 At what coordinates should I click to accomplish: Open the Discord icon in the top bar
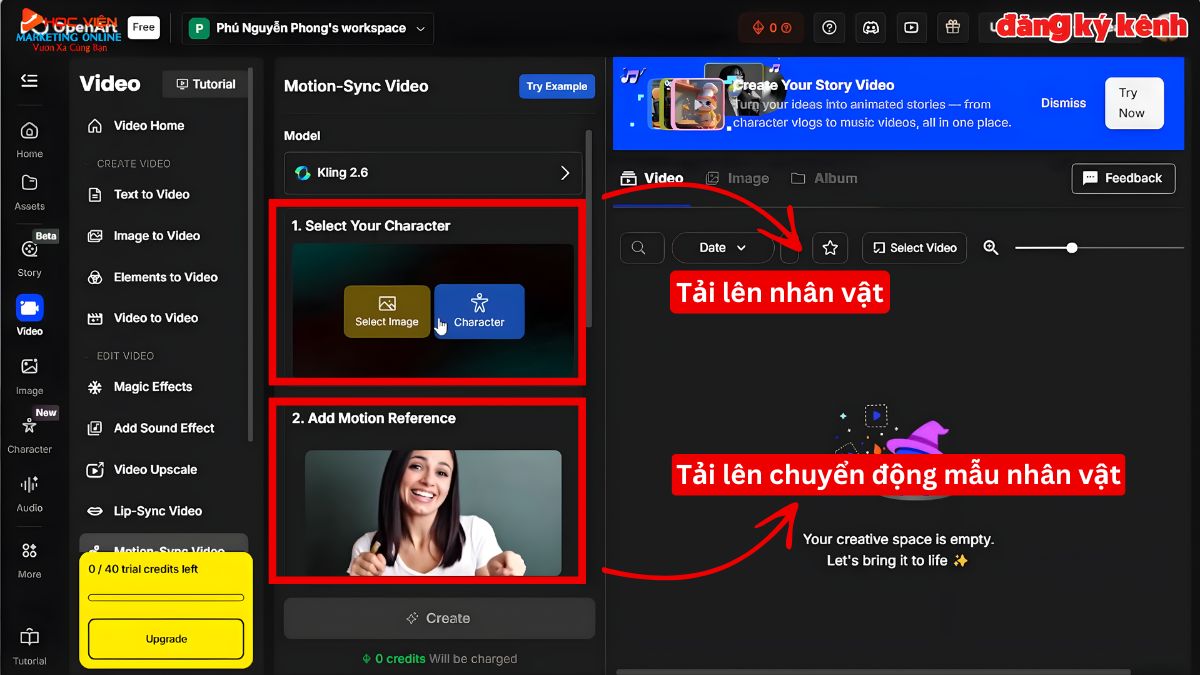click(x=870, y=27)
